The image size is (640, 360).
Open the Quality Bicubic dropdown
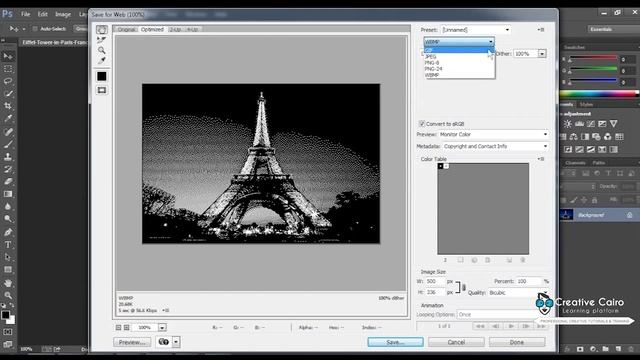pyautogui.click(x=518, y=293)
